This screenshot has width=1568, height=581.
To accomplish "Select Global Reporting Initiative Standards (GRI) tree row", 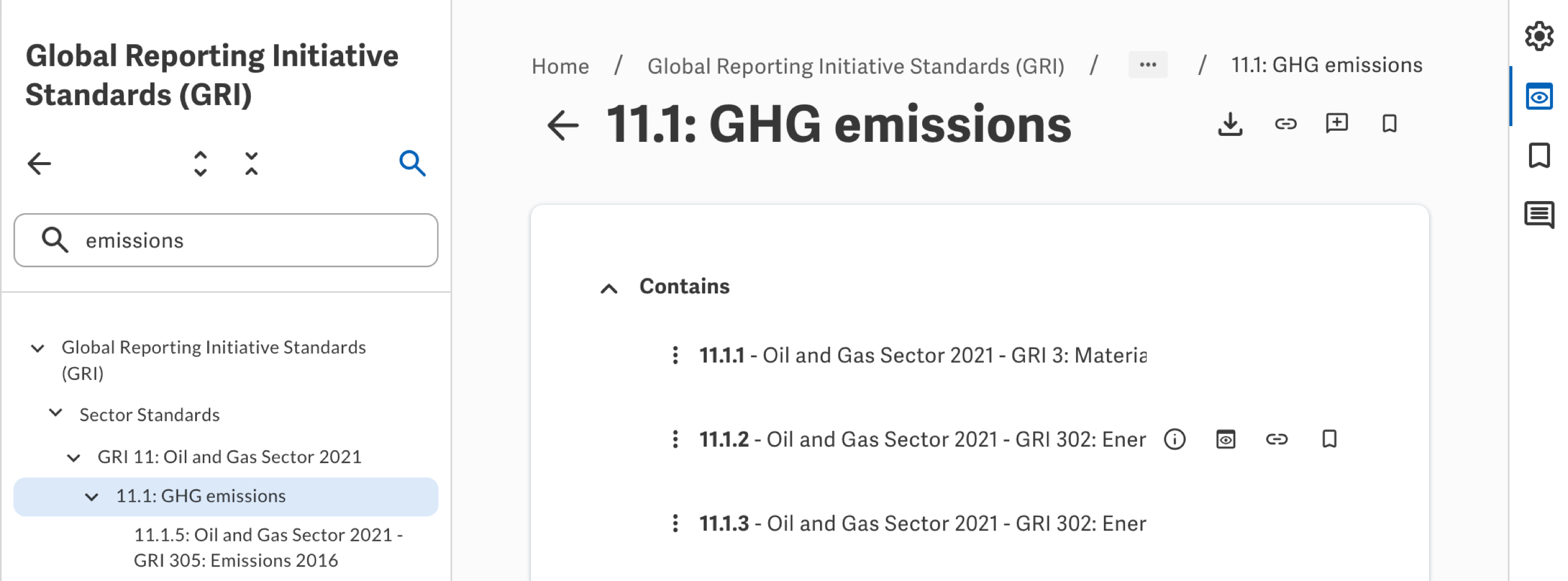I will point(214,360).
